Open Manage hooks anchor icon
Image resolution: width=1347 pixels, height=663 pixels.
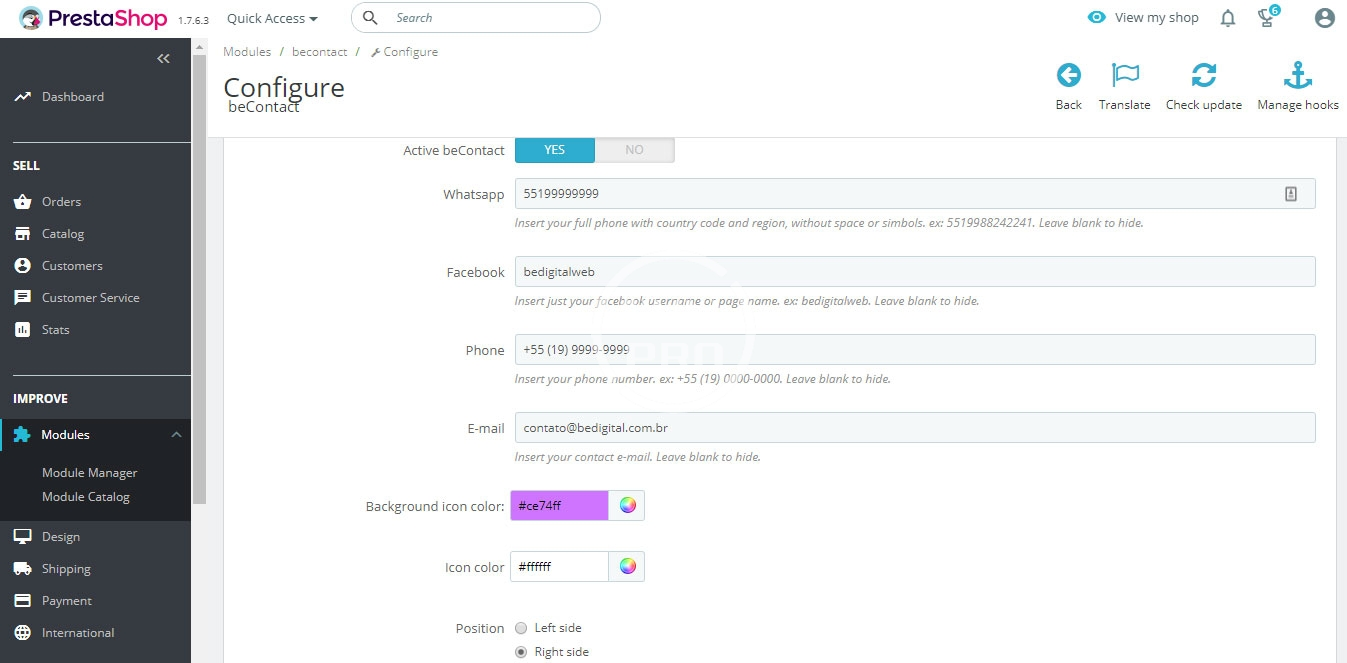pos(1297,76)
